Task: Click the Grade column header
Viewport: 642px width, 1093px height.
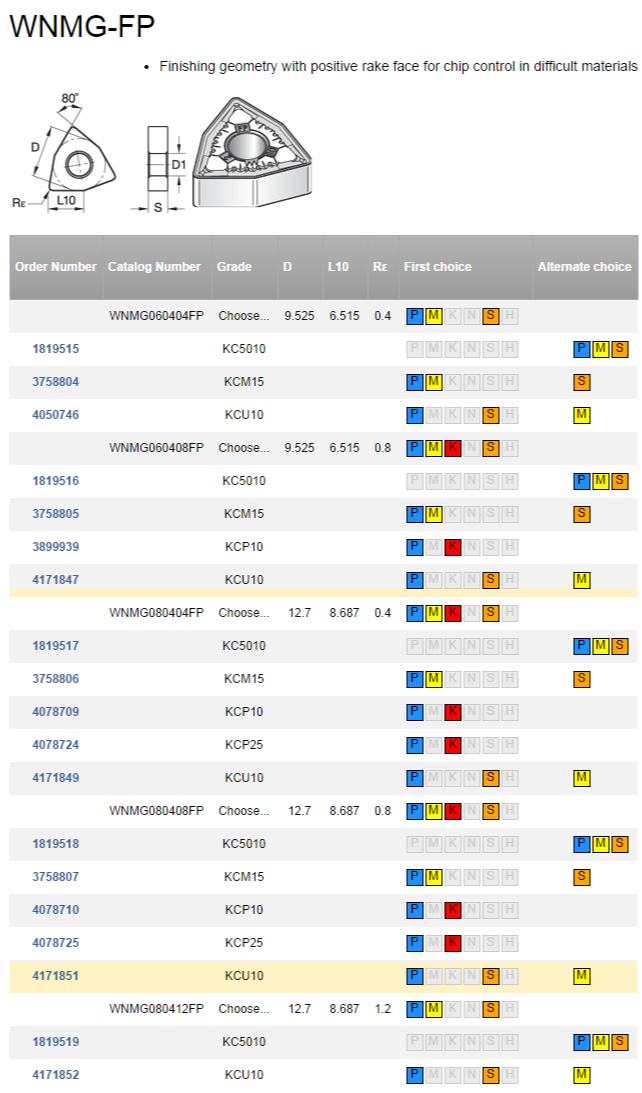Action: coord(234,267)
